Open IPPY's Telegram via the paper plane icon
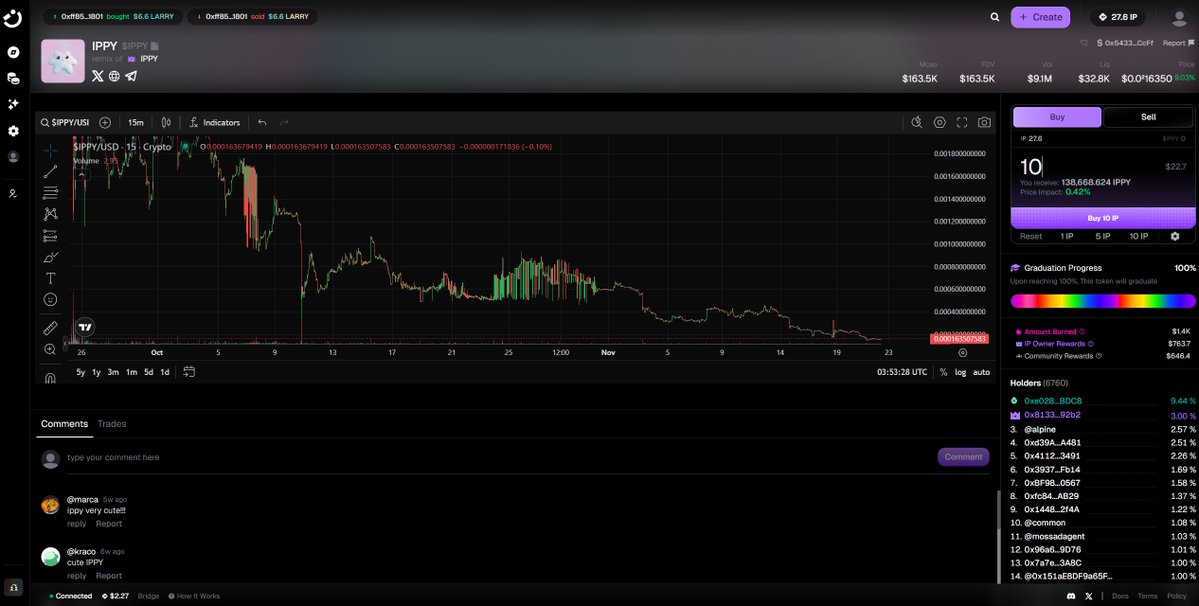The width and height of the screenshot is (1199, 606). tap(130, 75)
